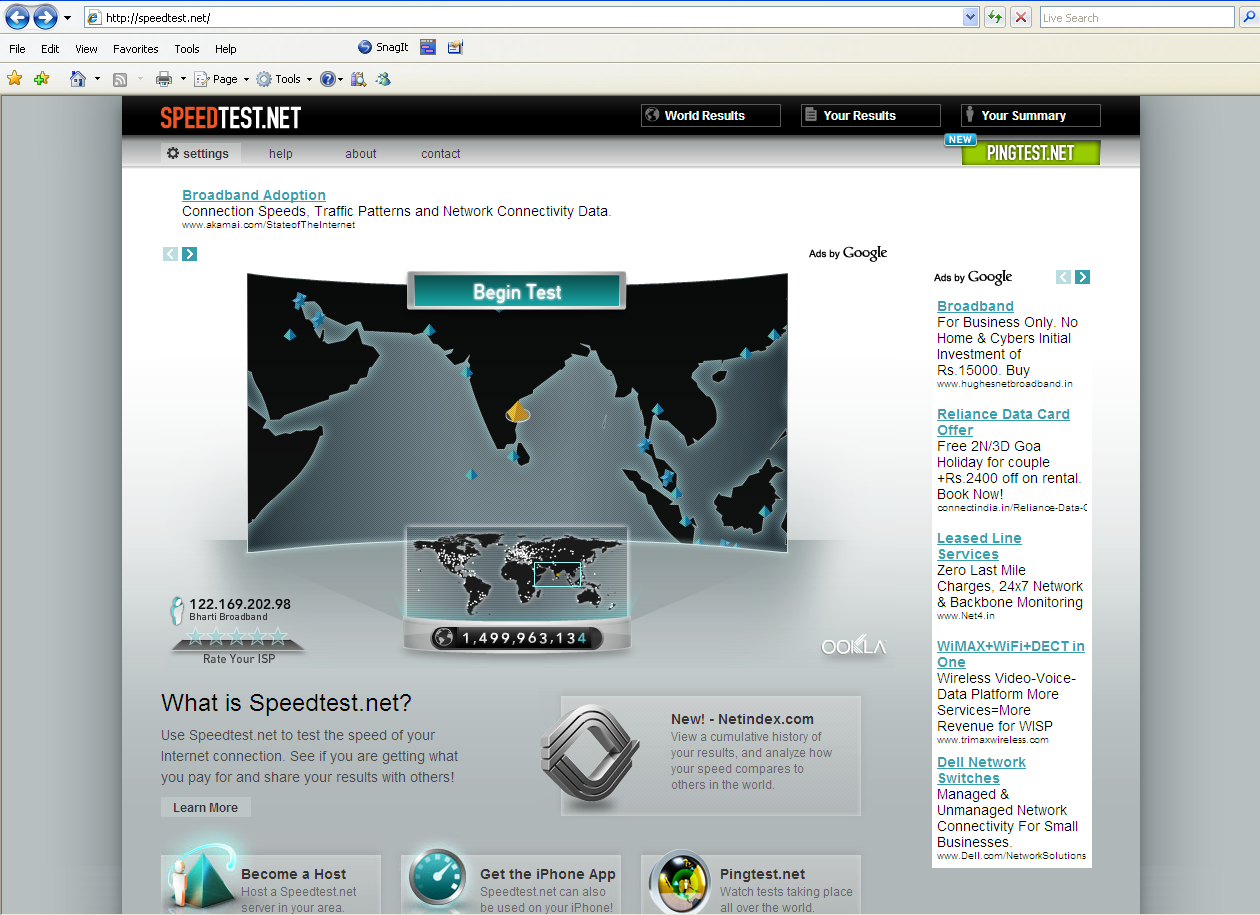The height and width of the screenshot is (915, 1260).
Task: Expand the address bar URL history dropdown
Action: (x=970, y=18)
